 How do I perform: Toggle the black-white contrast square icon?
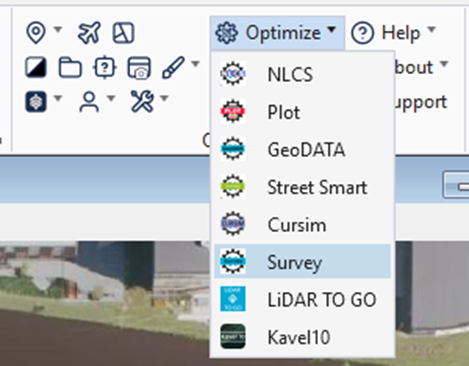[36, 67]
